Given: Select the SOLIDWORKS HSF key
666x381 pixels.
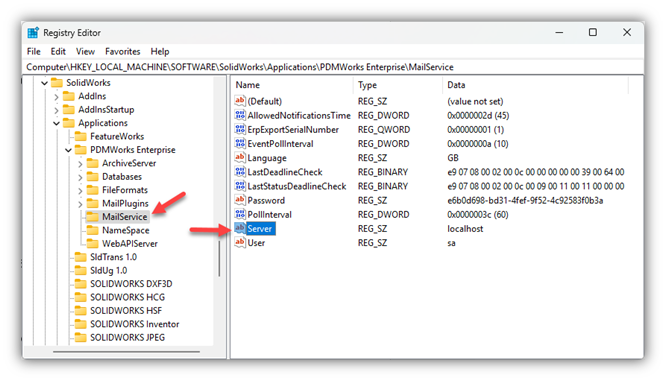Looking at the screenshot, I should (x=126, y=310).
